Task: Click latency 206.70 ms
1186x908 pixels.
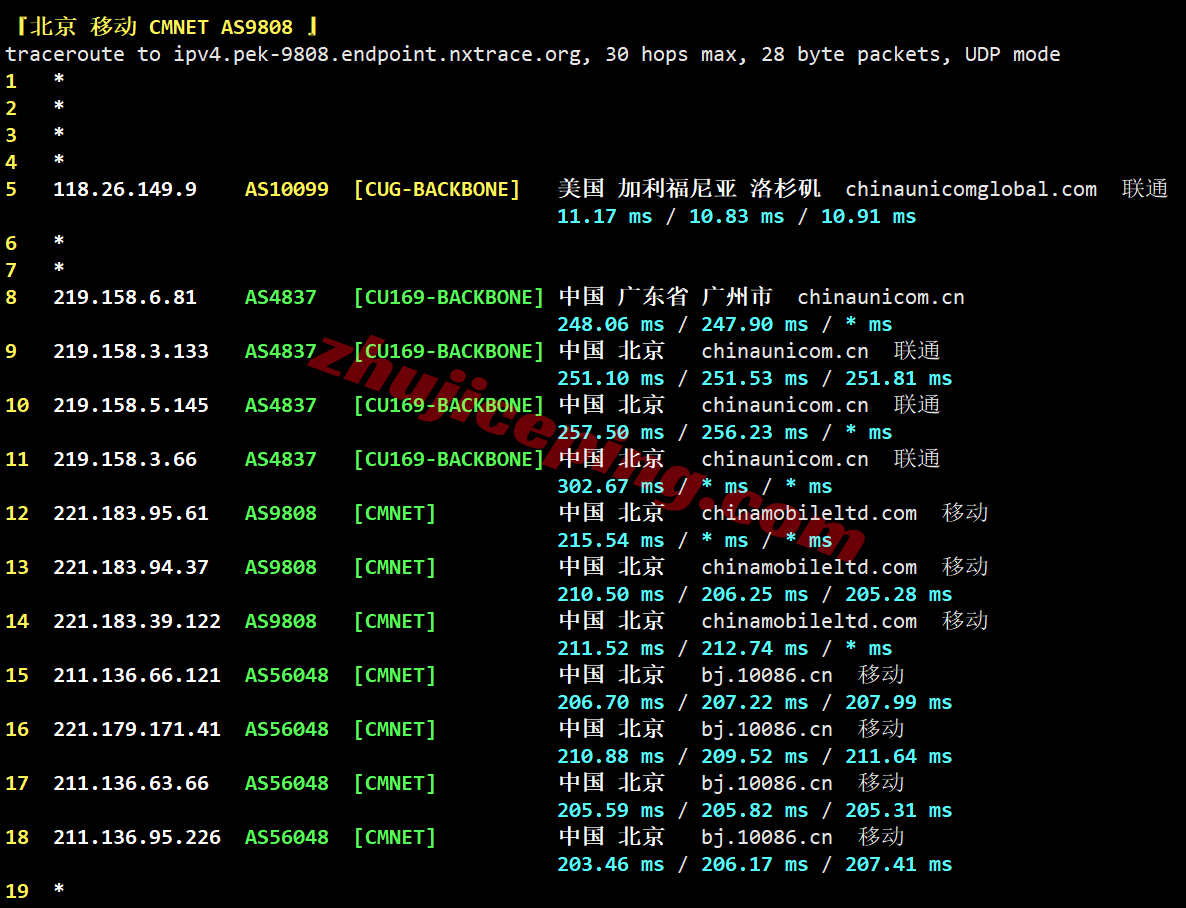Action: [610, 703]
